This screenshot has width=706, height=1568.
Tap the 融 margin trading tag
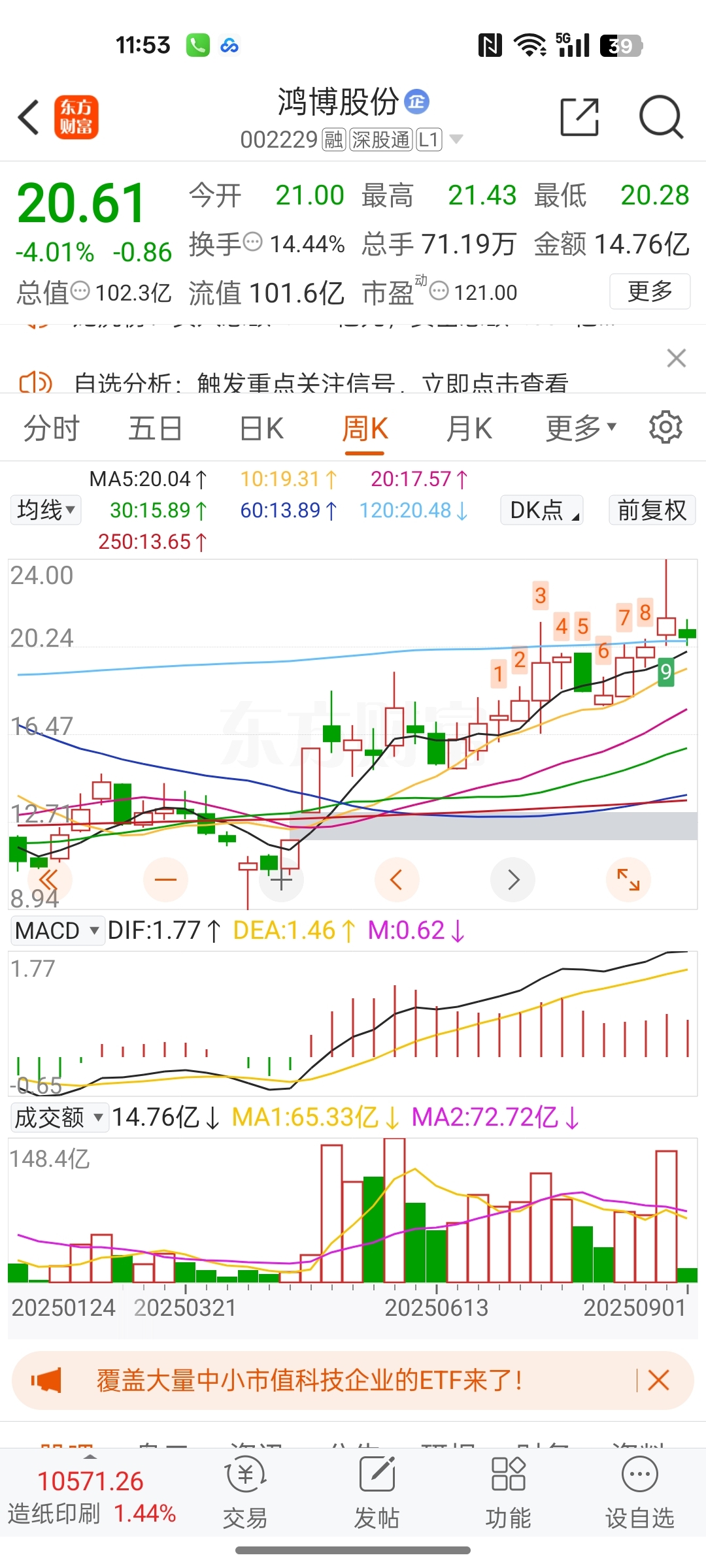(334, 139)
